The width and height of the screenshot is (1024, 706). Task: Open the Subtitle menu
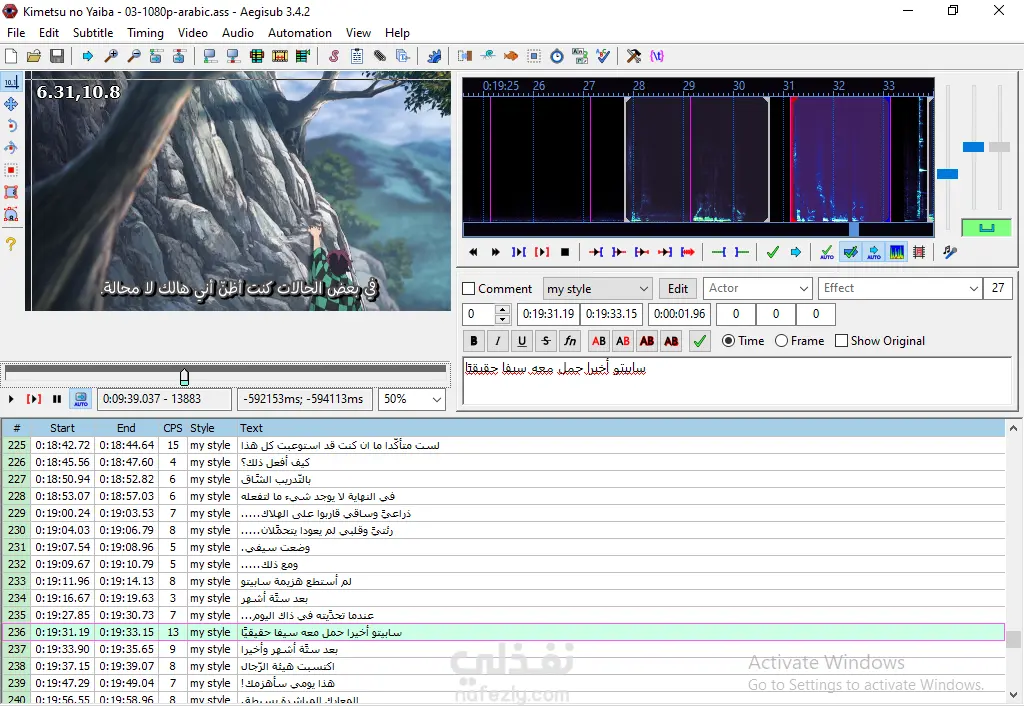[x=93, y=33]
